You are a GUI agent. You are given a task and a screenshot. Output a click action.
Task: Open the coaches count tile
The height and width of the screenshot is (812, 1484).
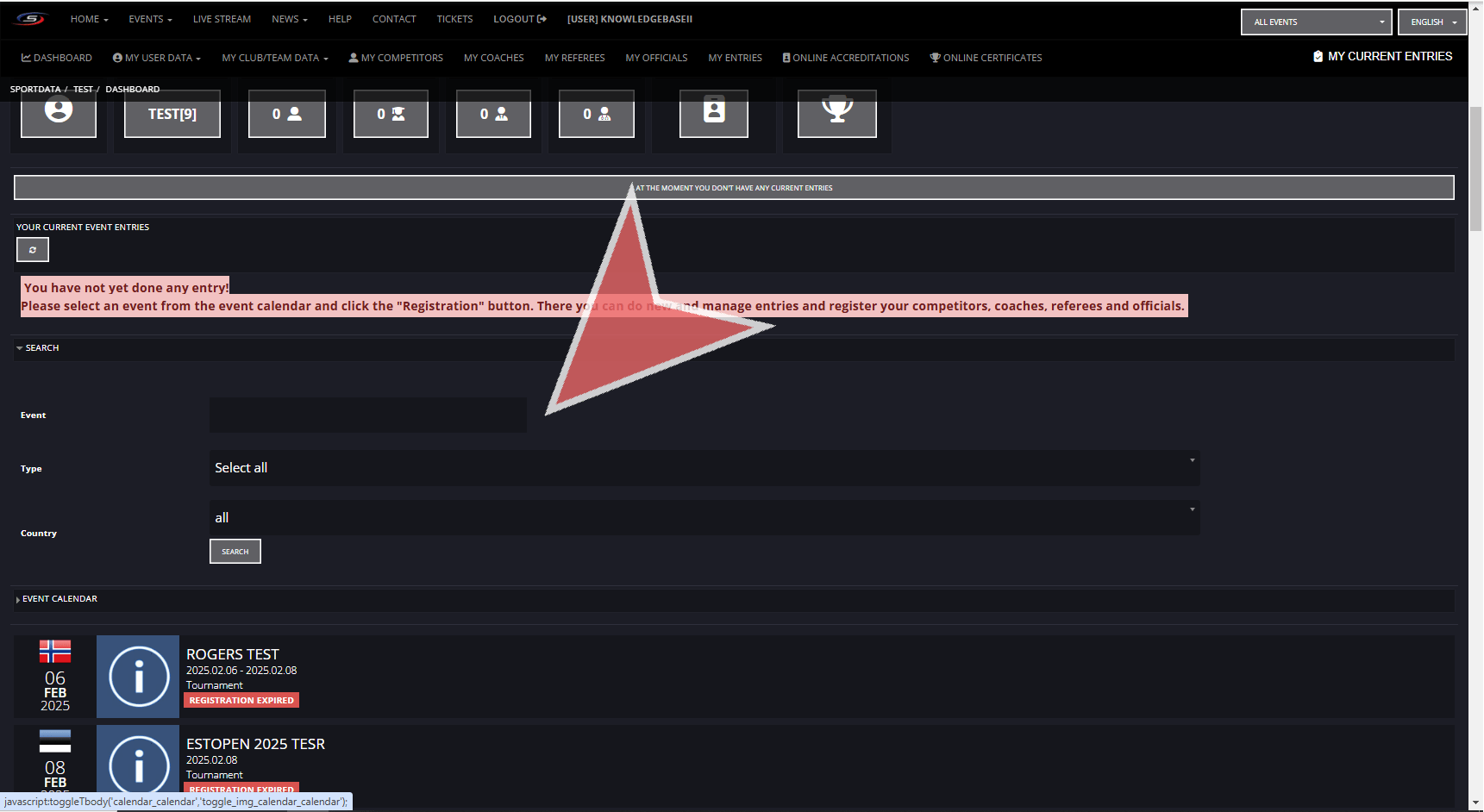[391, 114]
